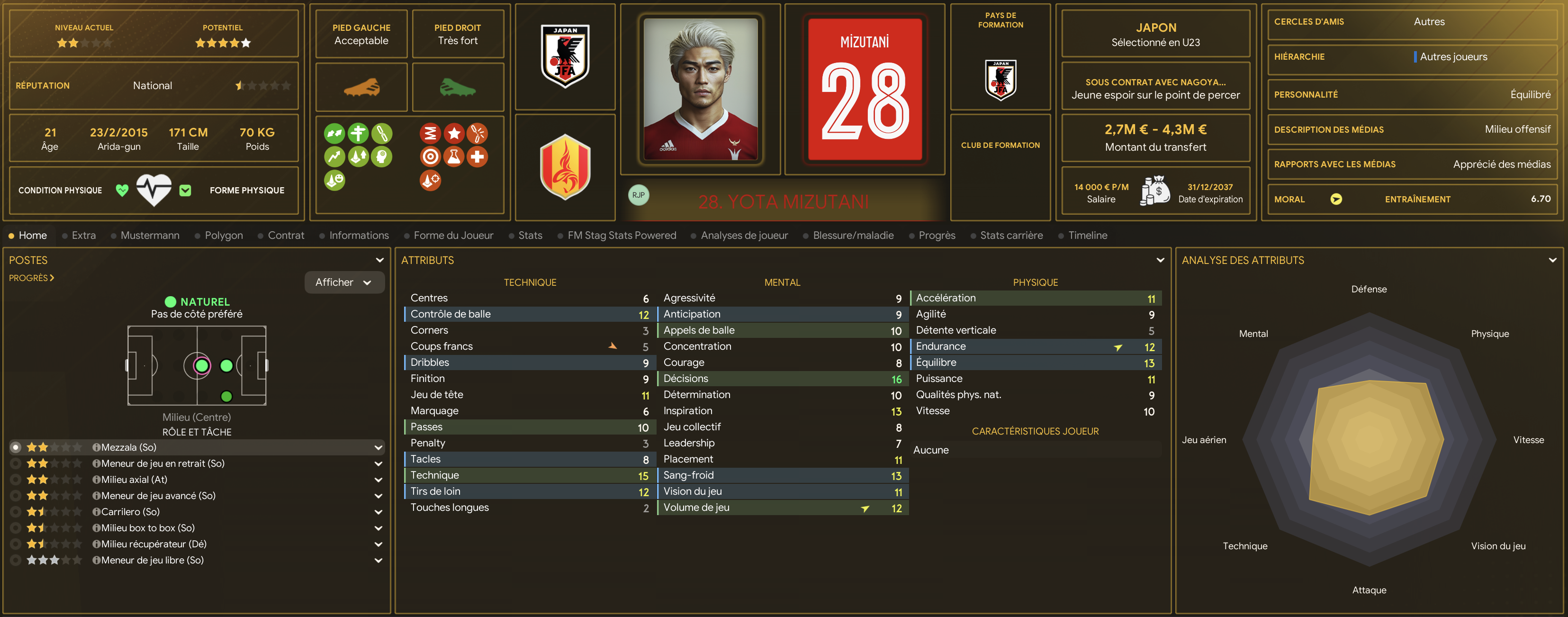Click the green signpost pros icon
The image size is (1568, 617).
pos(358,133)
